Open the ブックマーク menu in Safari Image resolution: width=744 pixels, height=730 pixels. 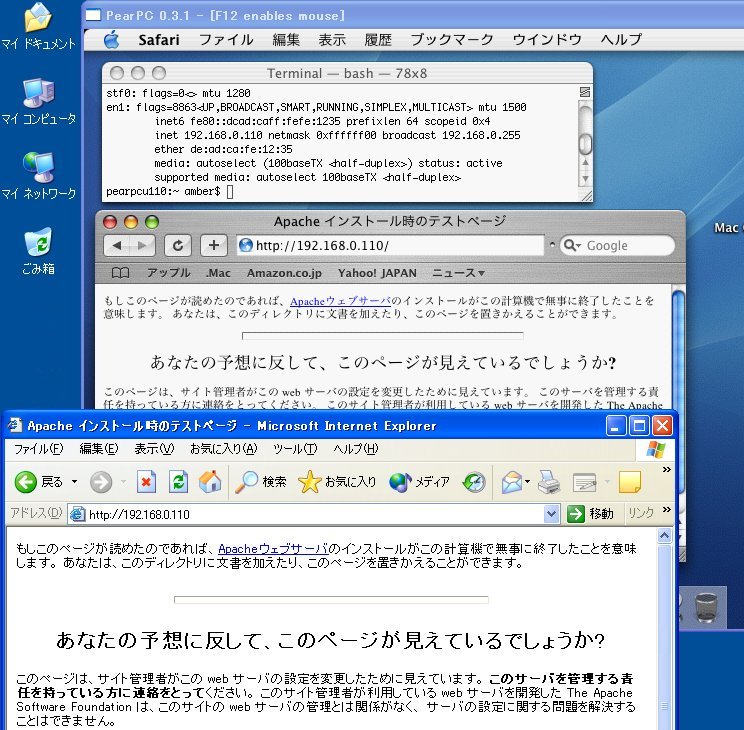coord(452,39)
